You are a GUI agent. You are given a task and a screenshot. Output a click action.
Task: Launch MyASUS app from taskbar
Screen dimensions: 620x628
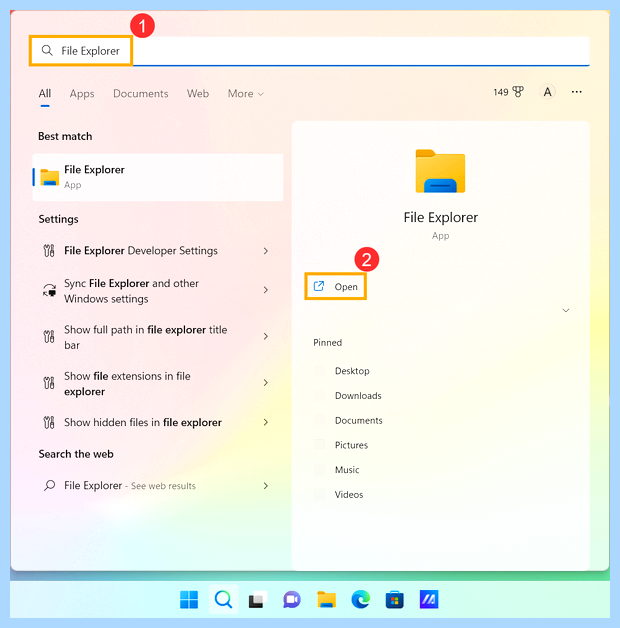429,600
